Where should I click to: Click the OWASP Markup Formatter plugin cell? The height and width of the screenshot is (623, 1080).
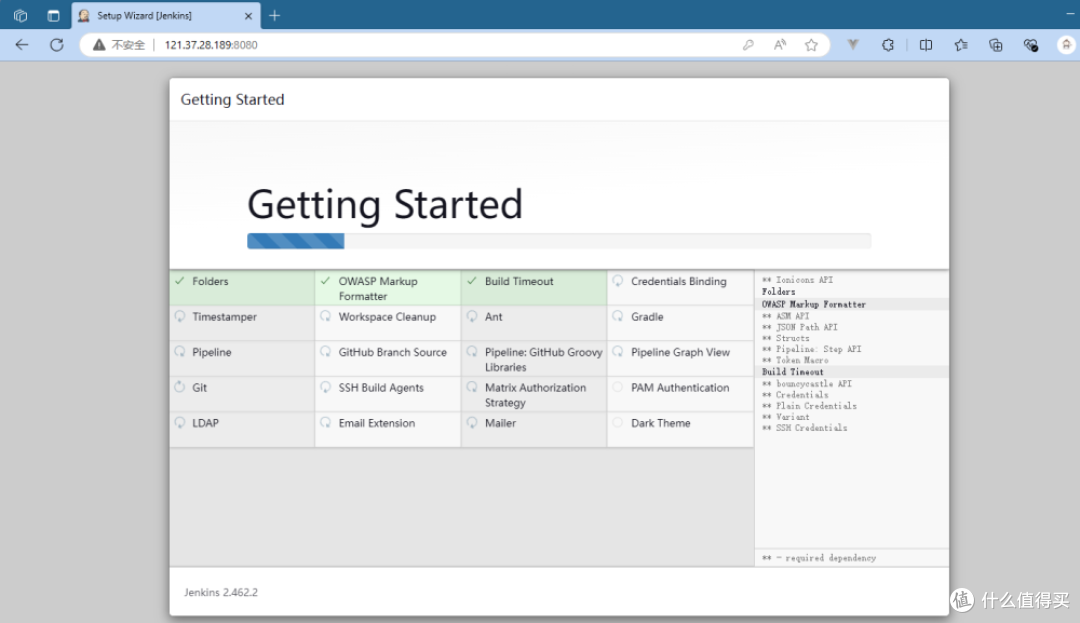(x=388, y=288)
